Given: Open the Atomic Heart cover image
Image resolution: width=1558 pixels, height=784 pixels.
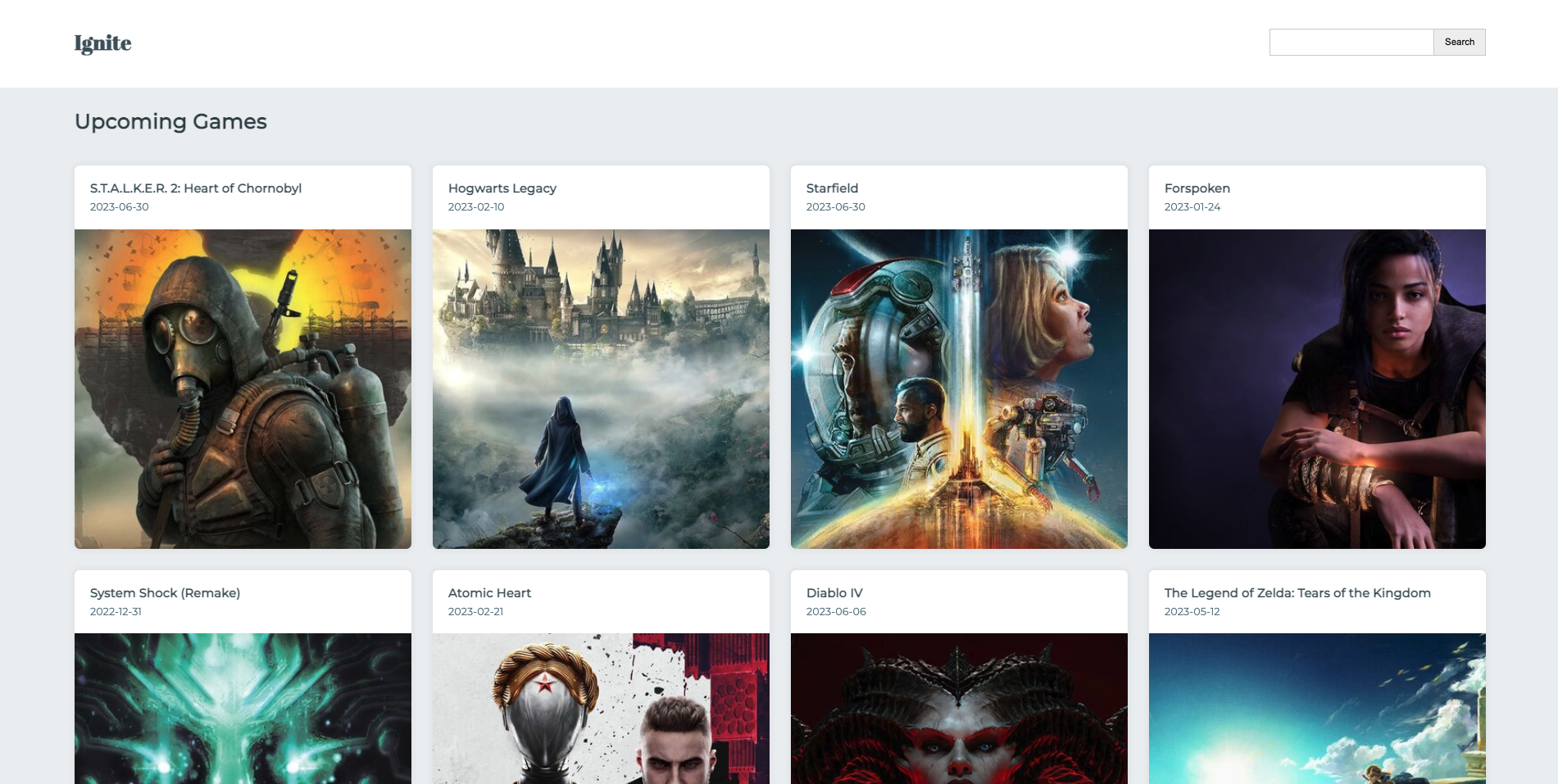Looking at the screenshot, I should [601, 709].
